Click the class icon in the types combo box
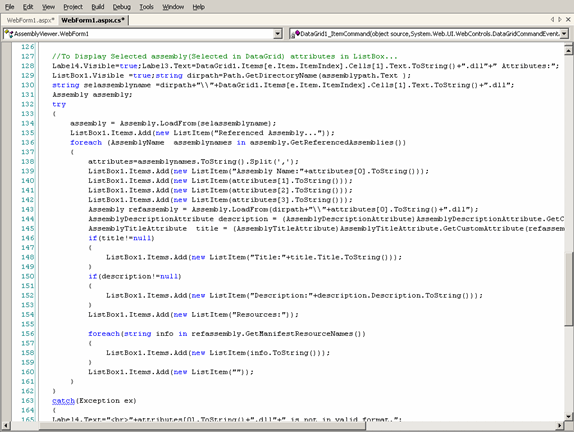574x432 pixels. pos(9,34)
